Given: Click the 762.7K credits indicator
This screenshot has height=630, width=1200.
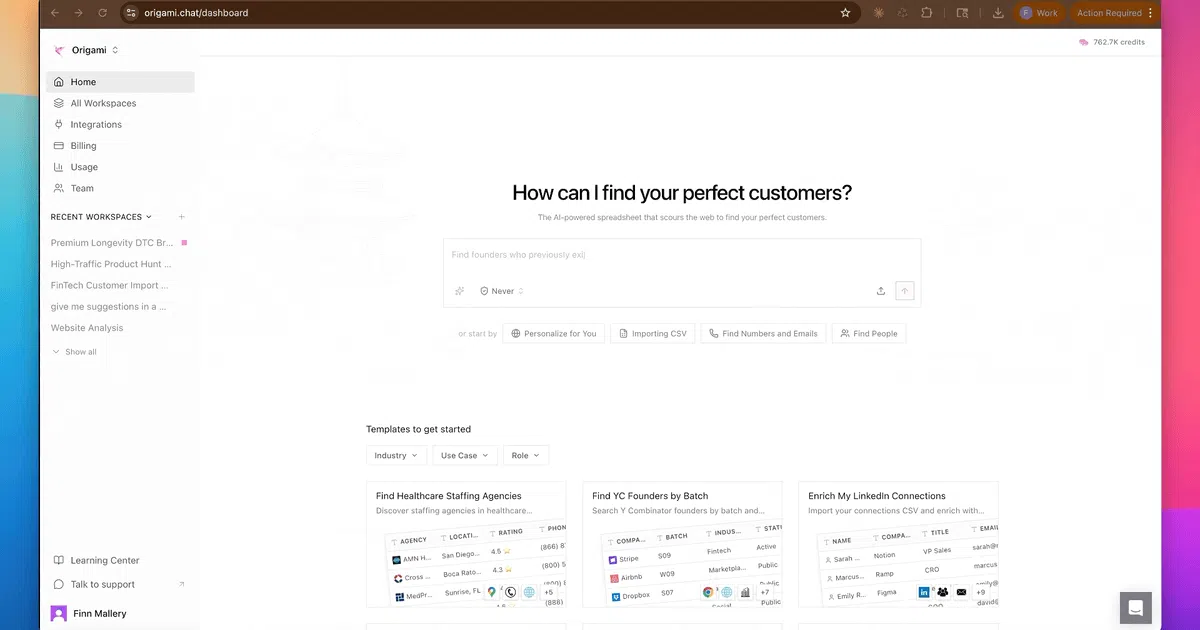Looking at the screenshot, I should click(1112, 42).
